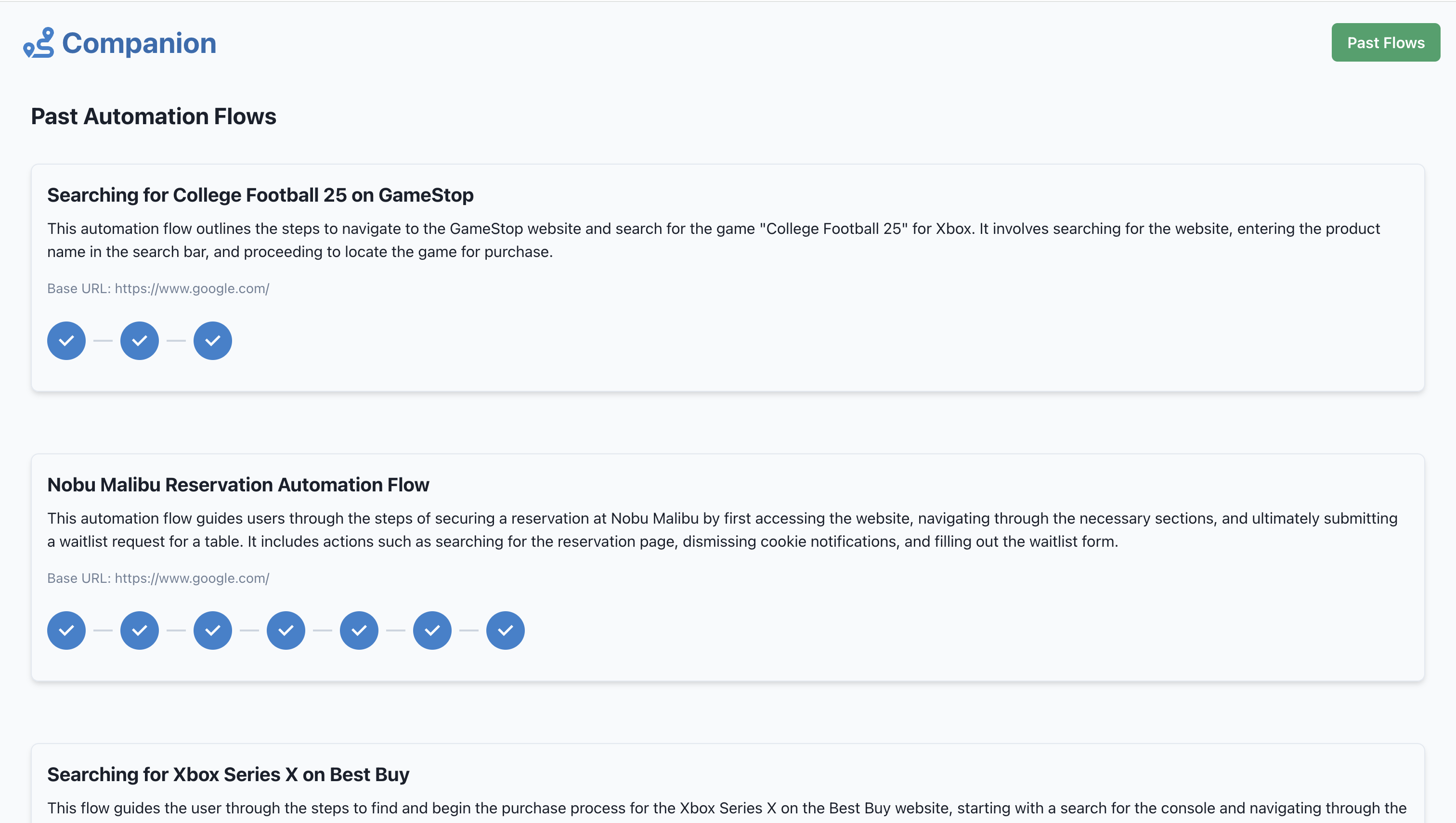Click the Nobu Malibu flow Base URL text
The width and height of the screenshot is (1456, 823).
coord(158,578)
